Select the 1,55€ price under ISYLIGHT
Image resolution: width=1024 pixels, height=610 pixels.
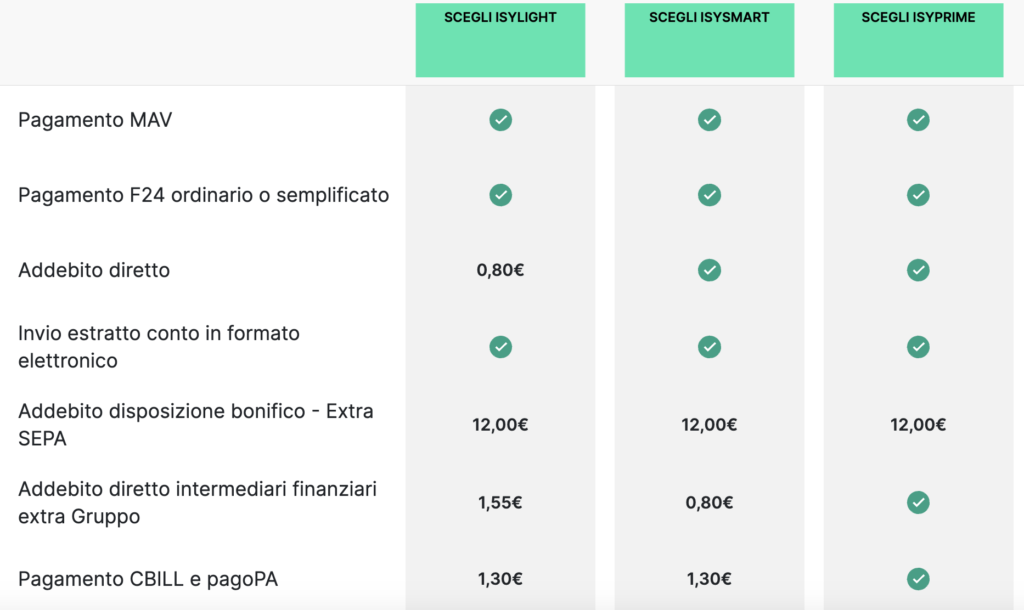click(500, 502)
